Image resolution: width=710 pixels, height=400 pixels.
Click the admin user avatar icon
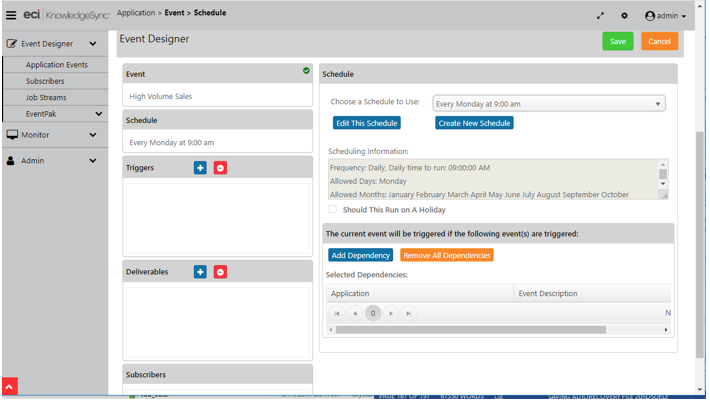pyautogui.click(x=650, y=16)
